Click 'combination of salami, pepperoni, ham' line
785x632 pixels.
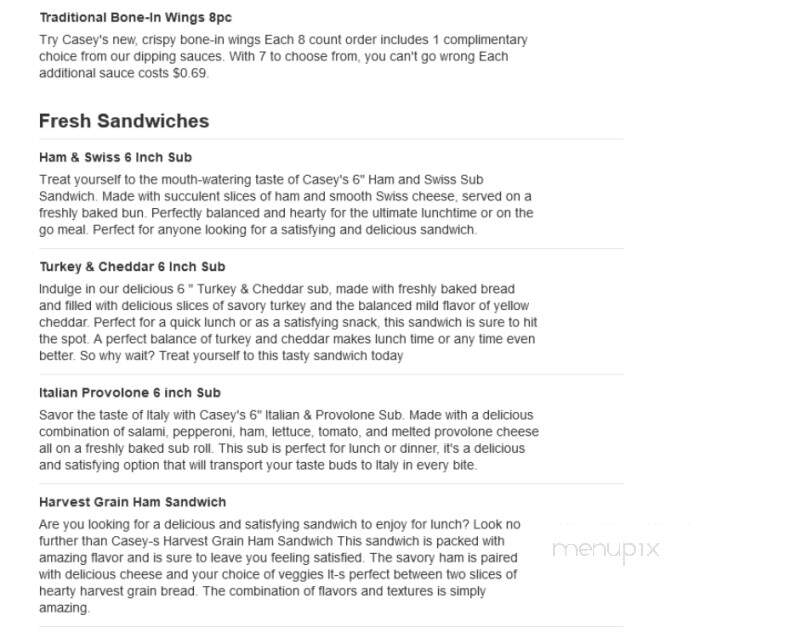(289, 432)
